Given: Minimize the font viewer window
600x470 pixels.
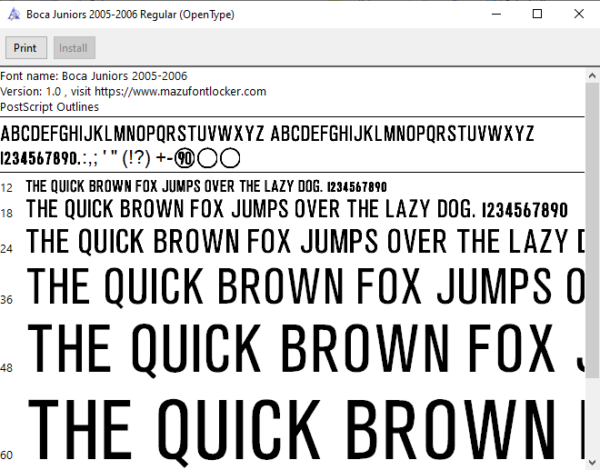Looking at the screenshot, I should point(496,14).
